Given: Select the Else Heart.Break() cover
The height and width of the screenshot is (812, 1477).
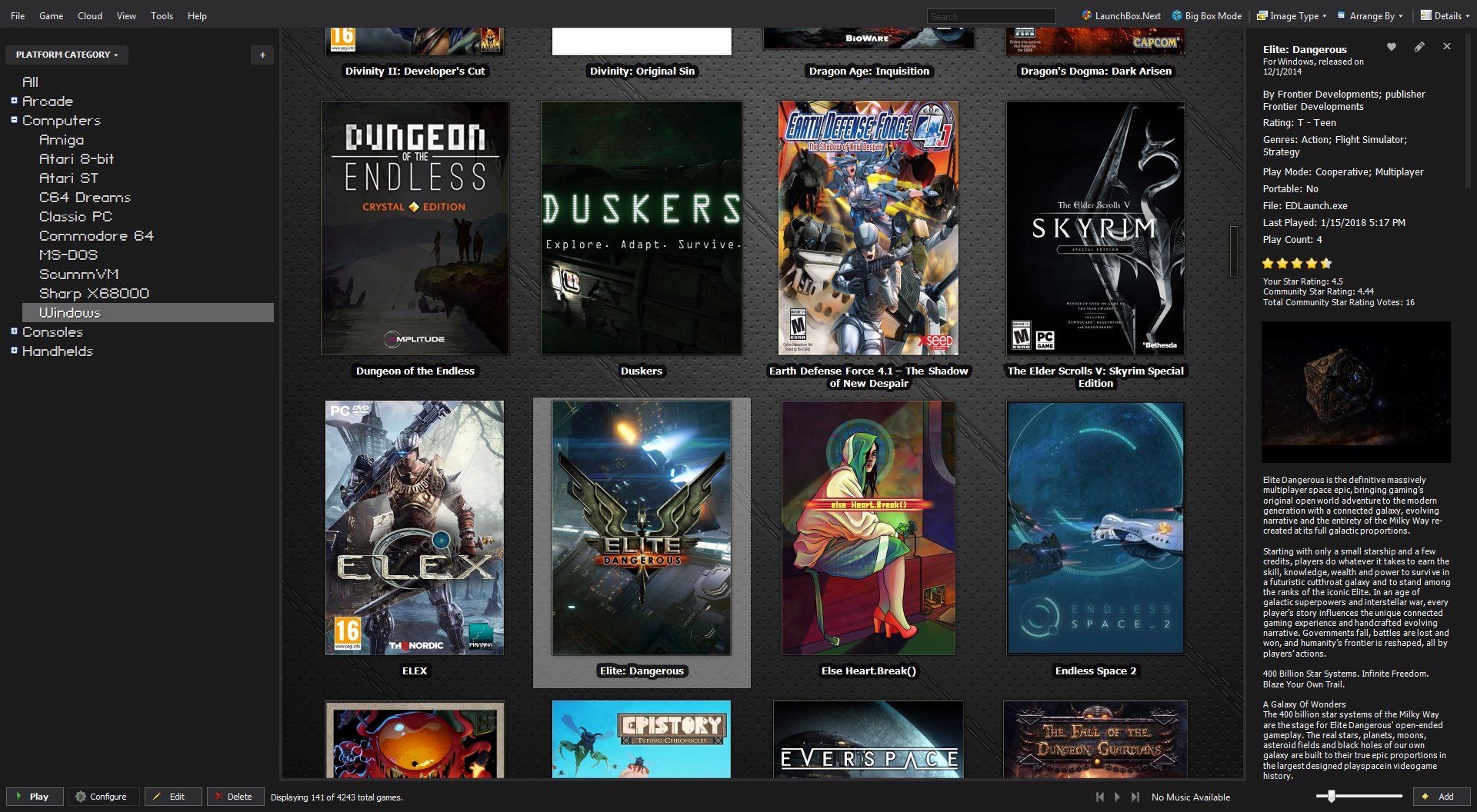Looking at the screenshot, I should (x=869, y=527).
